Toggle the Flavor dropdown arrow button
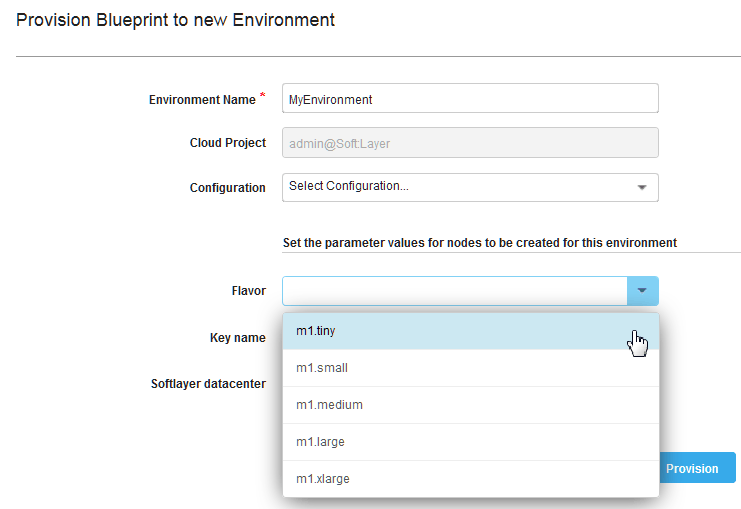 tap(643, 291)
